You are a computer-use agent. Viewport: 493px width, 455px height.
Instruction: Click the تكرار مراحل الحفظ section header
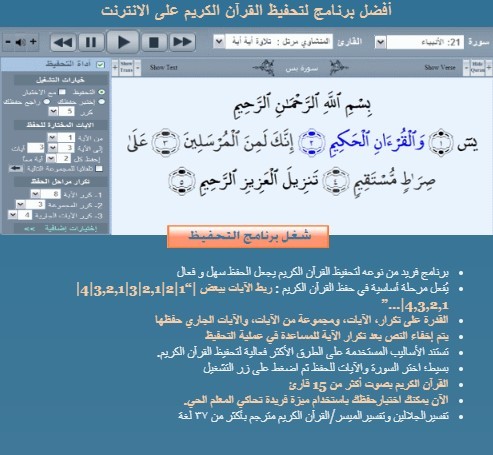tap(60, 182)
